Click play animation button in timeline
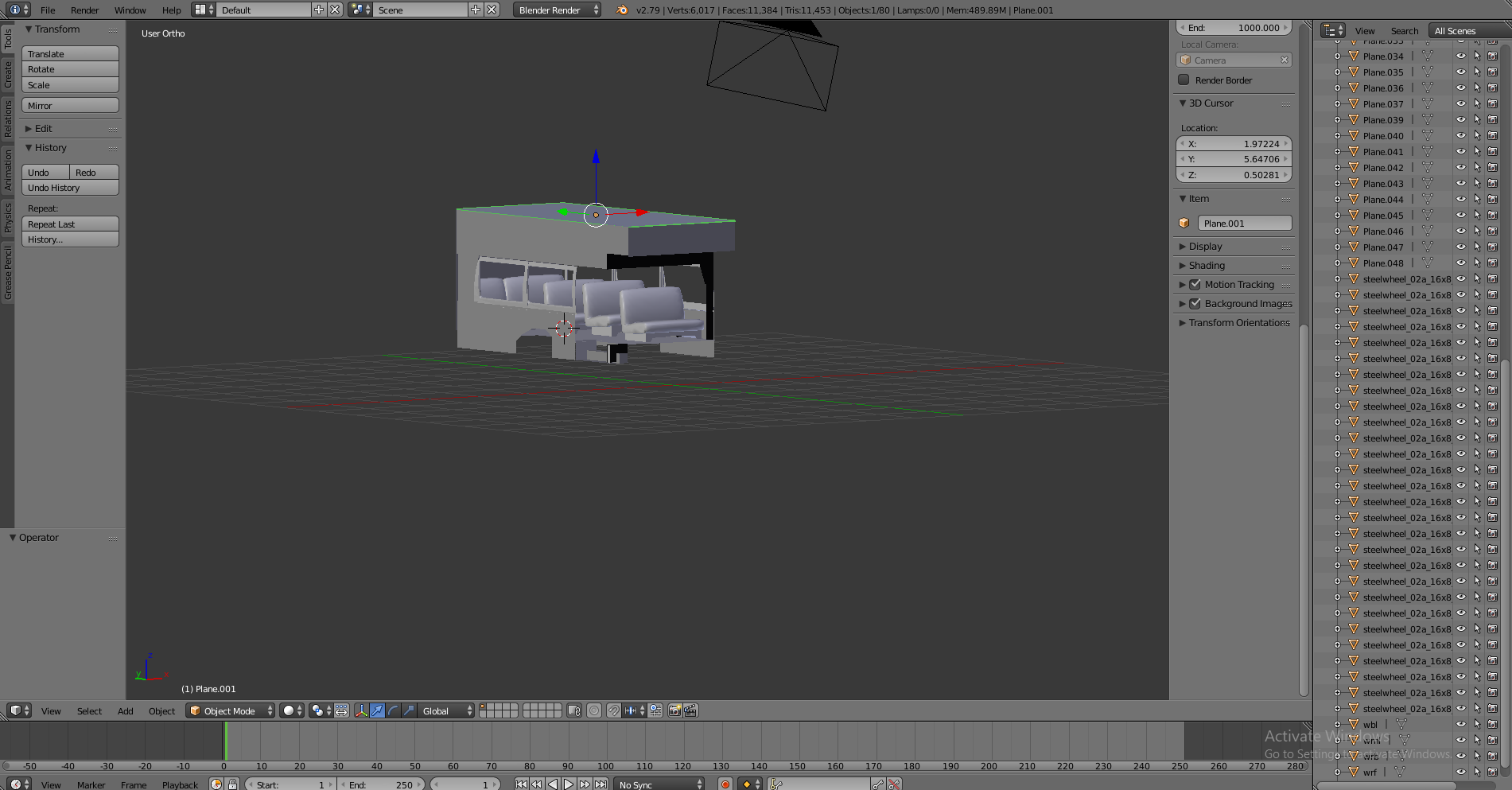1512x790 pixels. (569, 784)
